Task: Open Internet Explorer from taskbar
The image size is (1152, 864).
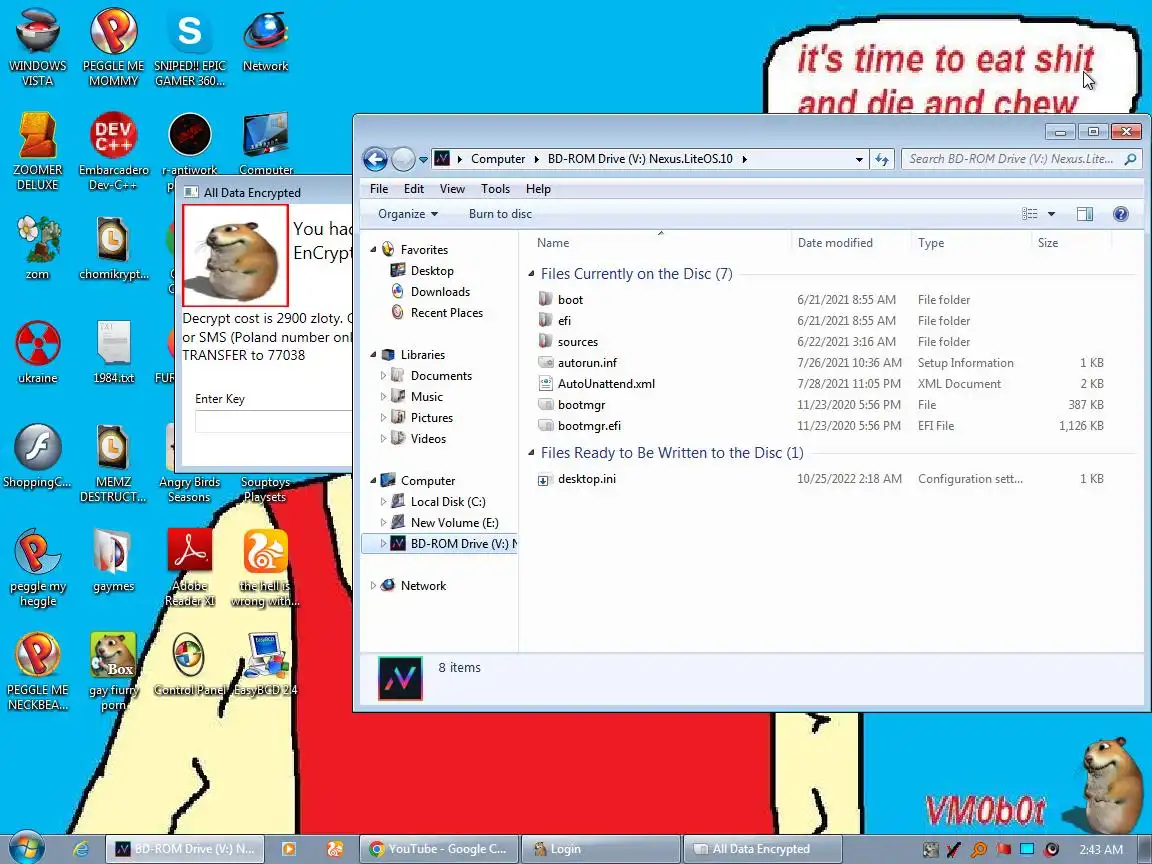Action: pyautogui.click(x=81, y=849)
